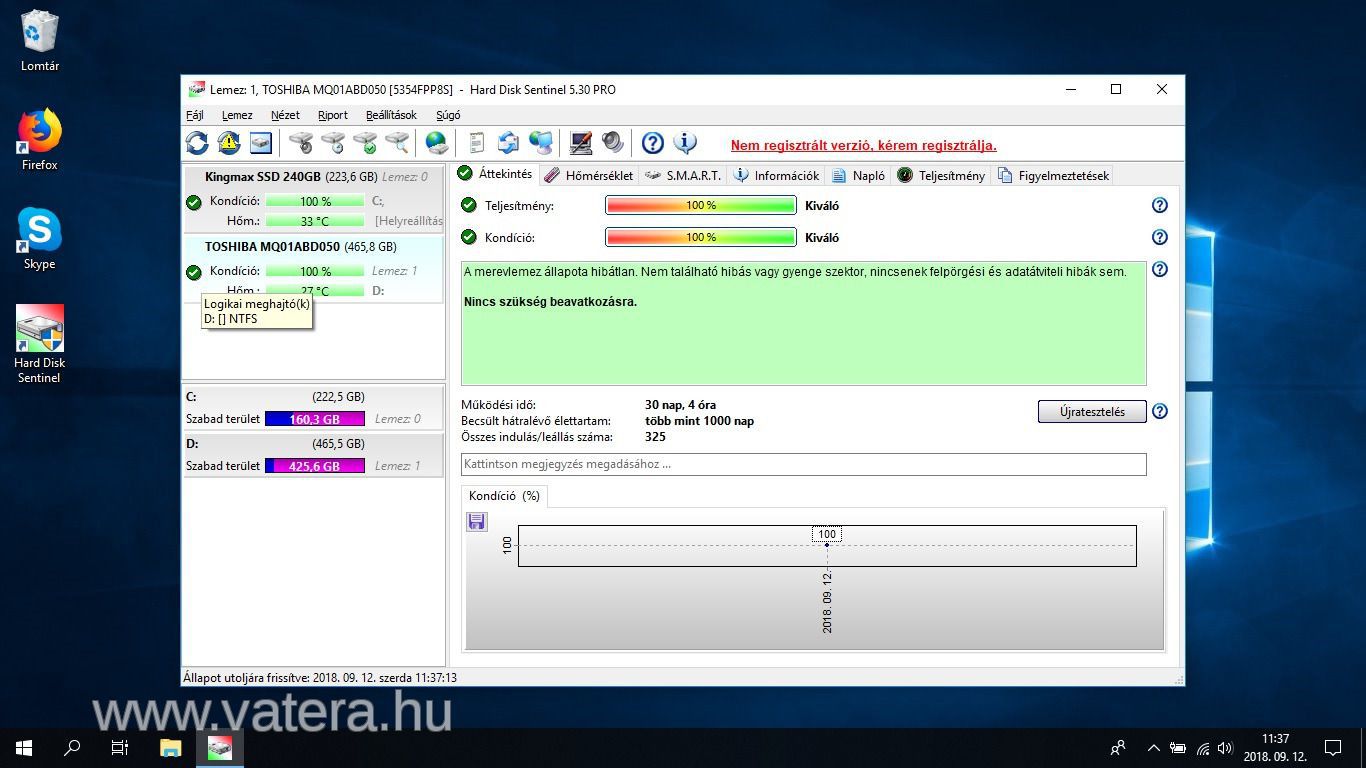Switch to the Teljesítmény tab
This screenshot has width=1366, height=768.
tap(941, 175)
